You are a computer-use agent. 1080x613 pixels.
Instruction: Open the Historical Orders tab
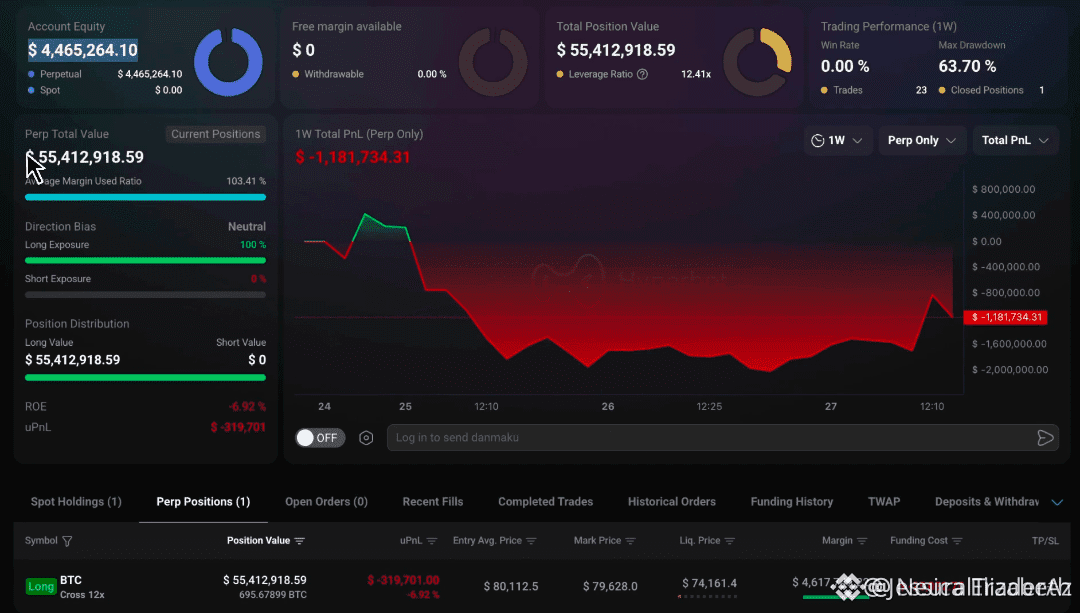pyautogui.click(x=672, y=502)
